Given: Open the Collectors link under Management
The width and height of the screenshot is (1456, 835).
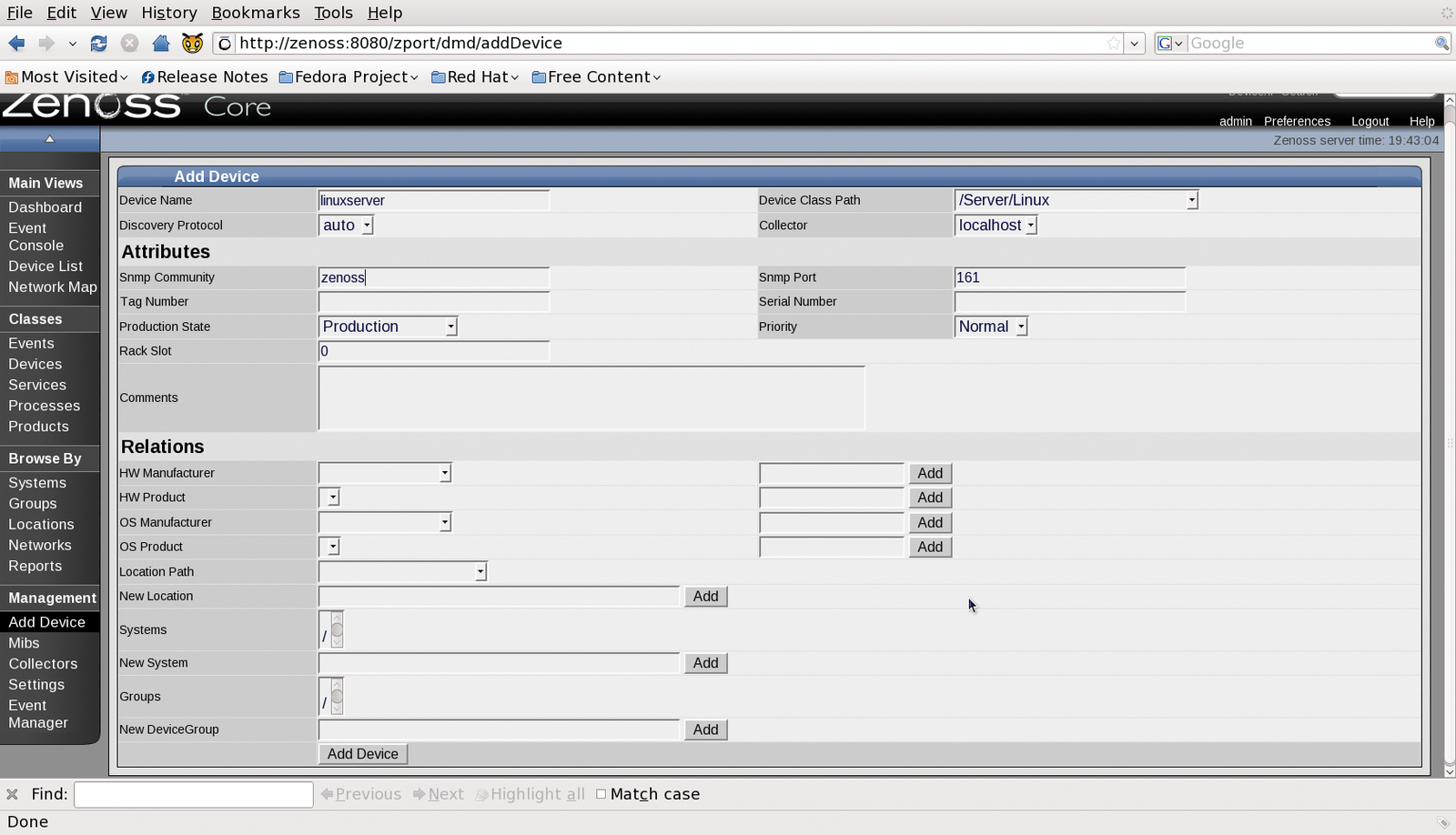Looking at the screenshot, I should click(43, 664).
